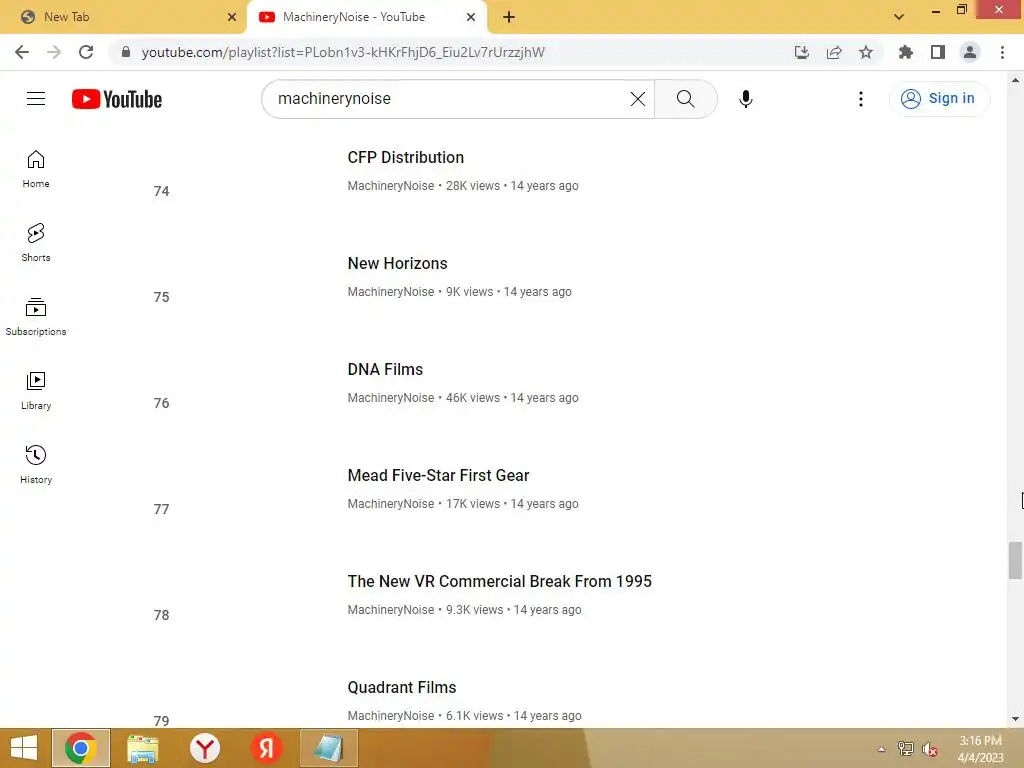Viewport: 1024px width, 768px height.
Task: Go back with the browser back arrow
Action: coord(22,52)
